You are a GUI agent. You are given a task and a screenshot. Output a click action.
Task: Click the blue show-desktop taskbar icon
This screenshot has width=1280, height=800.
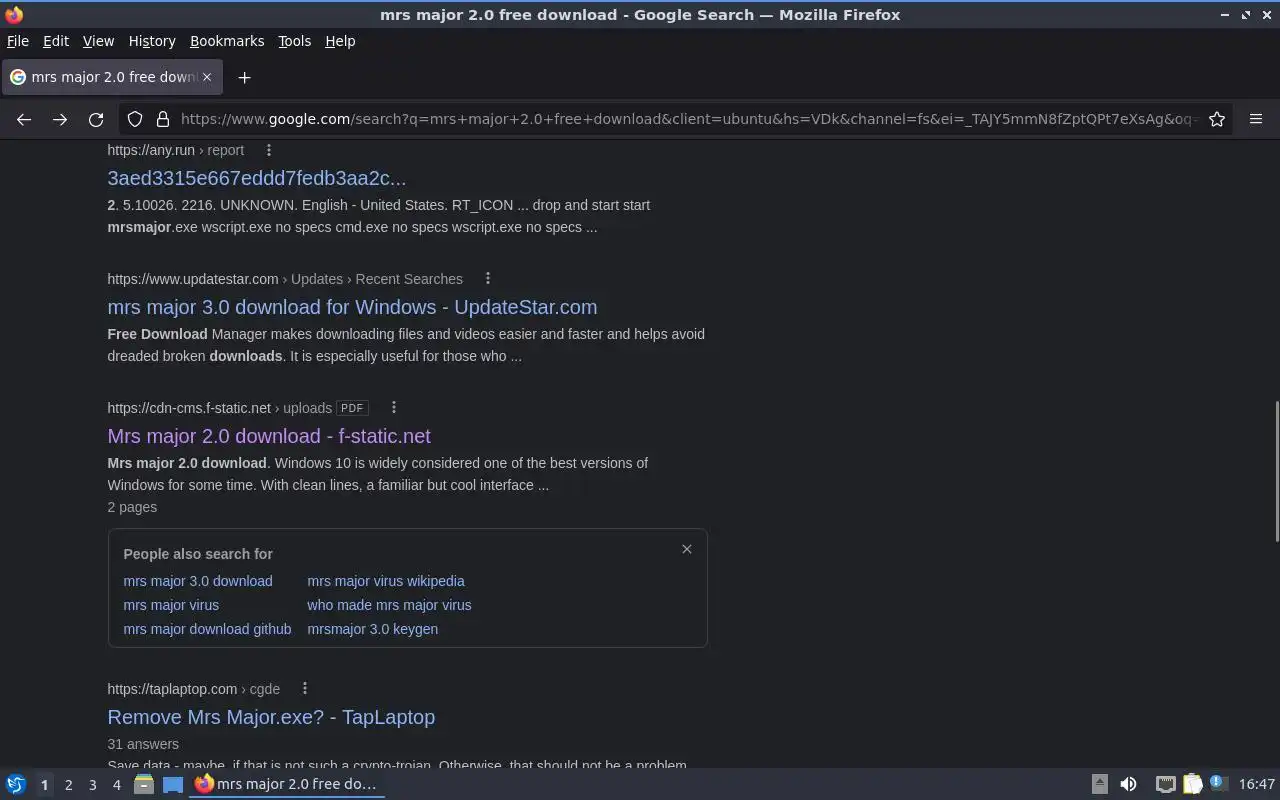[173, 784]
